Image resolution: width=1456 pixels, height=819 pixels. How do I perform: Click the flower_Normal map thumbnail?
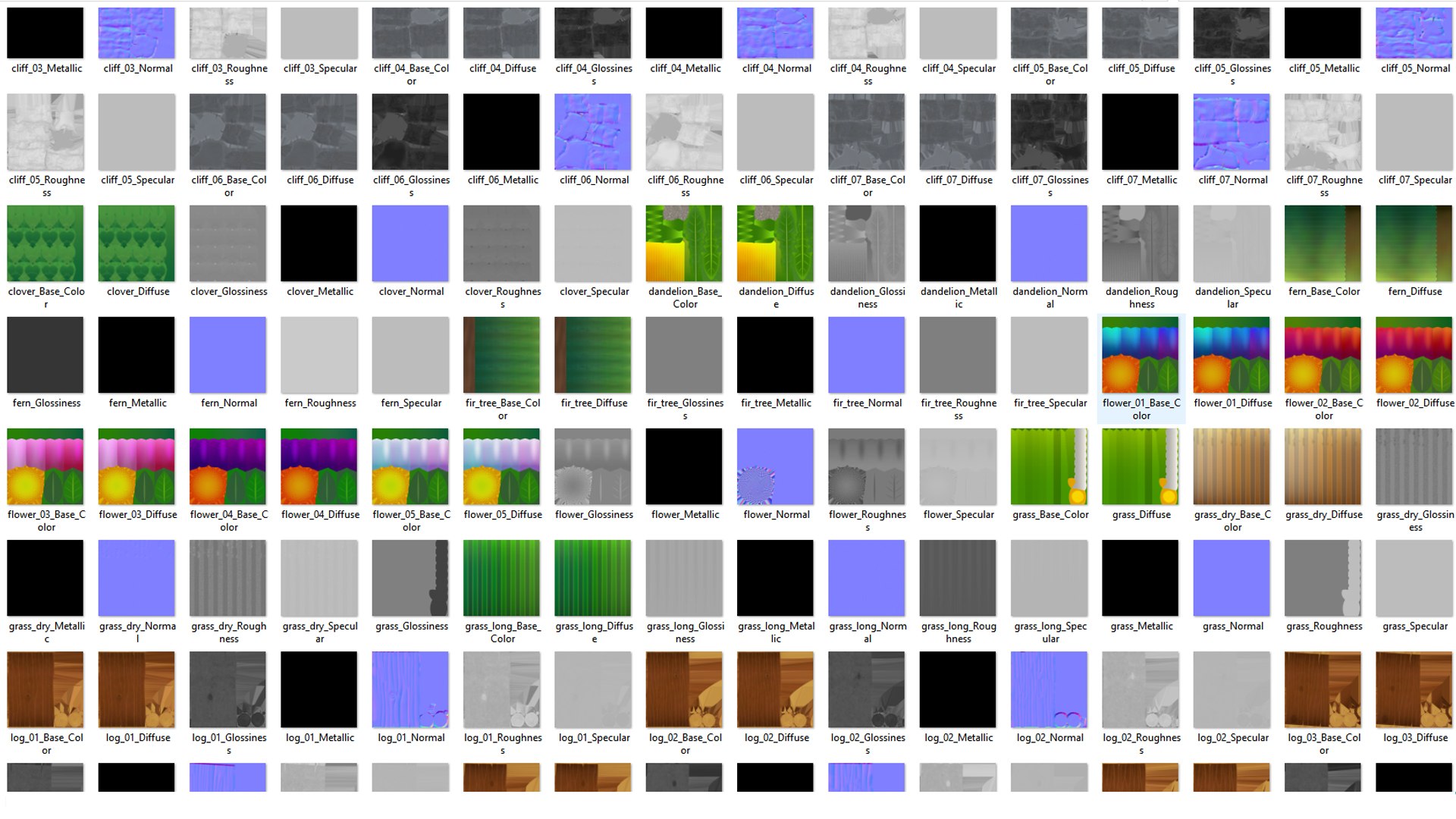[x=775, y=466]
